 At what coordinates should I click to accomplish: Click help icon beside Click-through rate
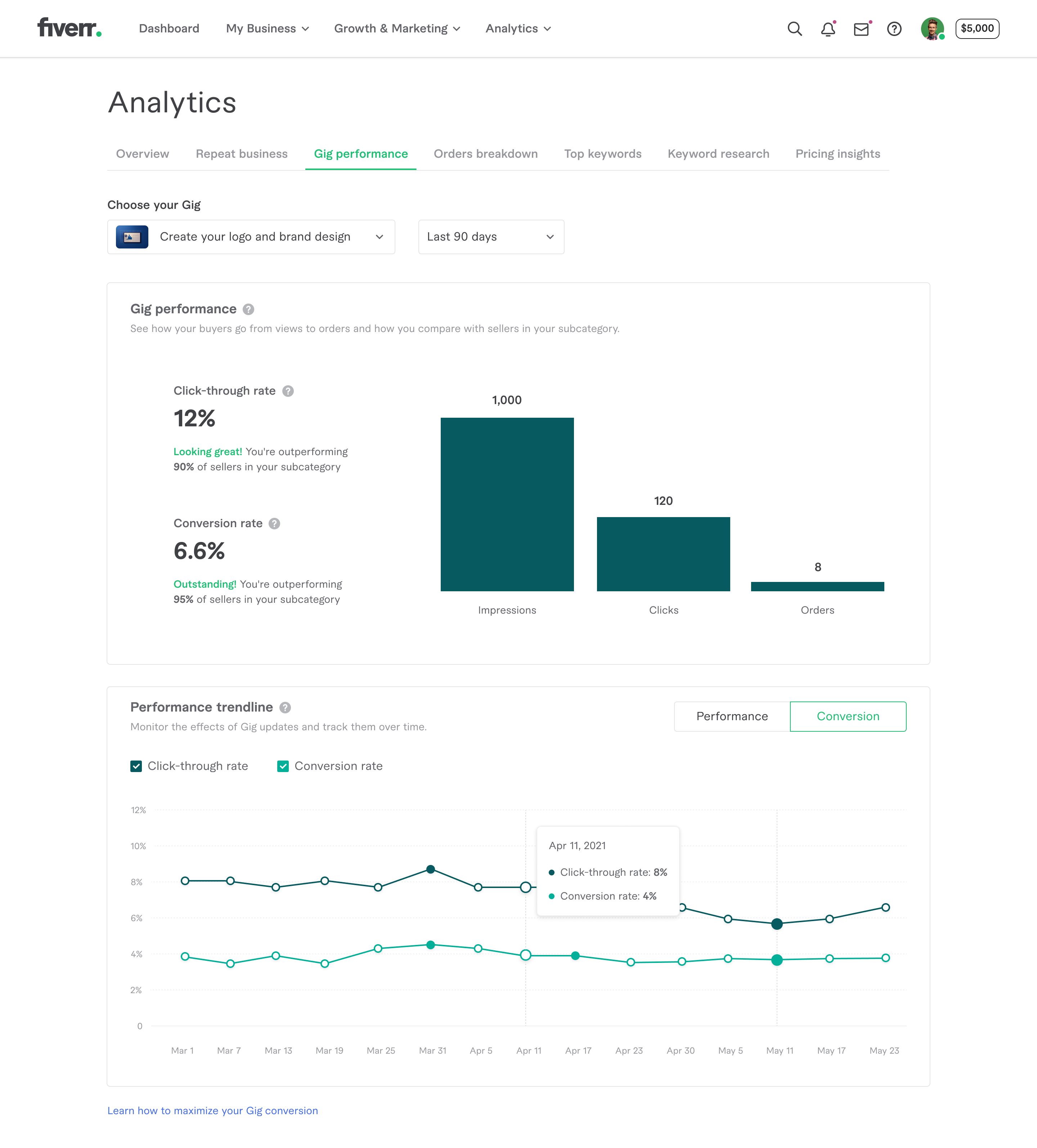(288, 391)
